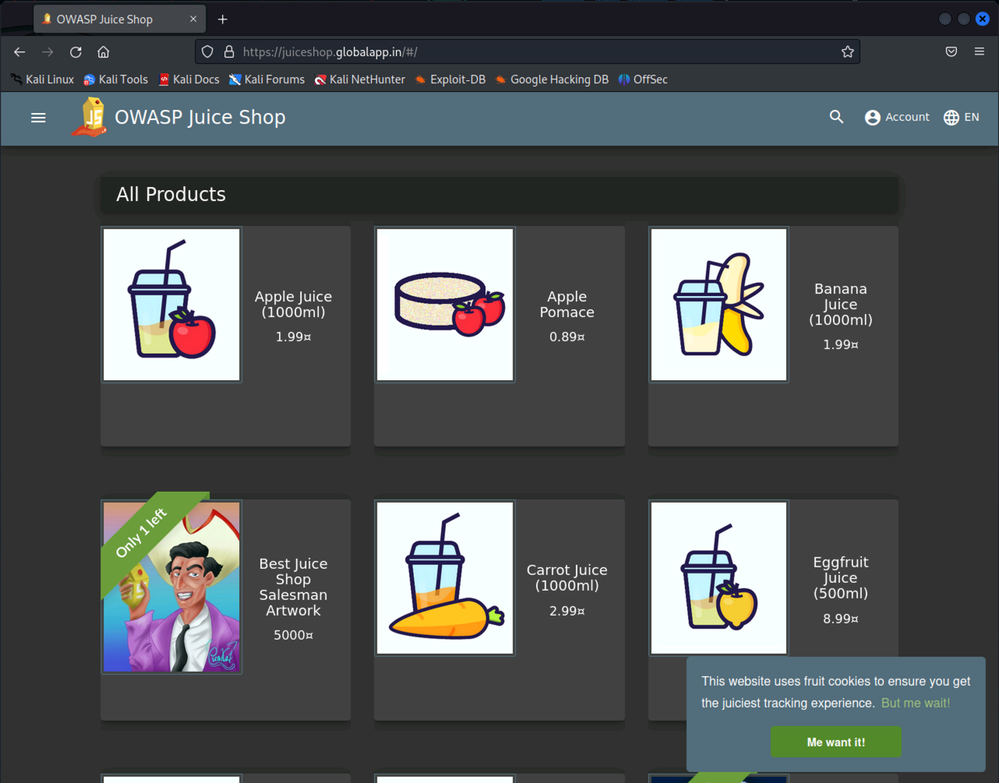Close the browser window
Viewport: 999px width, 783px height.
[982, 19]
